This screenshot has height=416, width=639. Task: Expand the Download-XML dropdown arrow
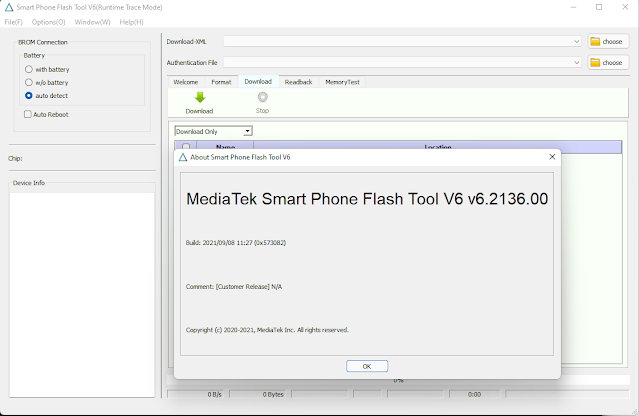[x=577, y=42]
